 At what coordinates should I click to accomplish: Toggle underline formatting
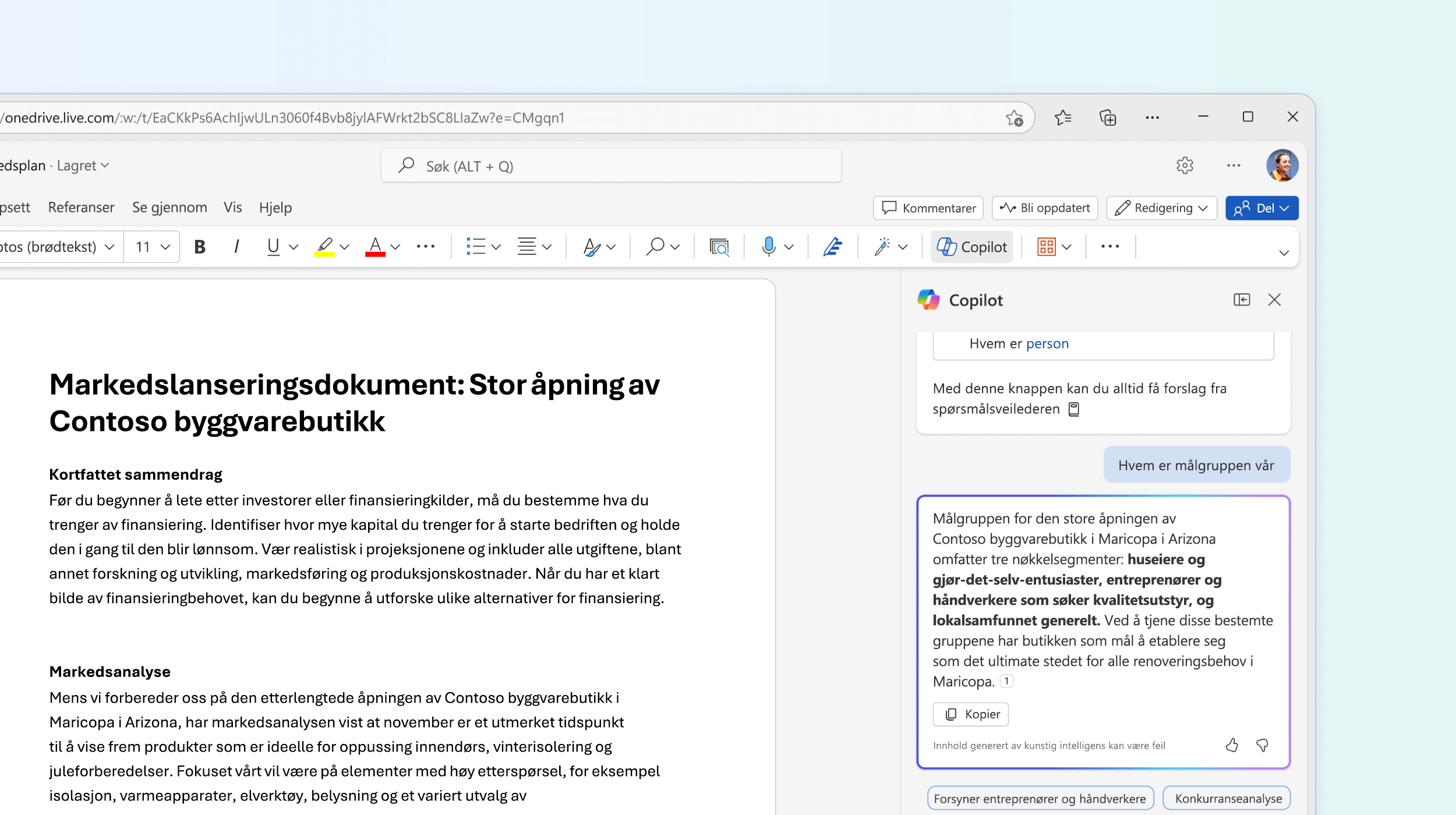pos(273,247)
